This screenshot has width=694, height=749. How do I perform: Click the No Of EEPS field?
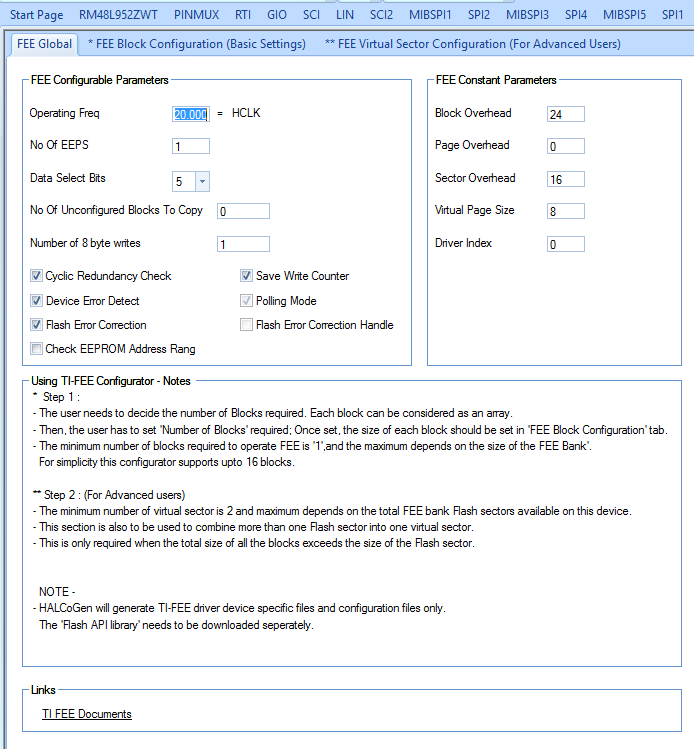pyautogui.click(x=191, y=146)
